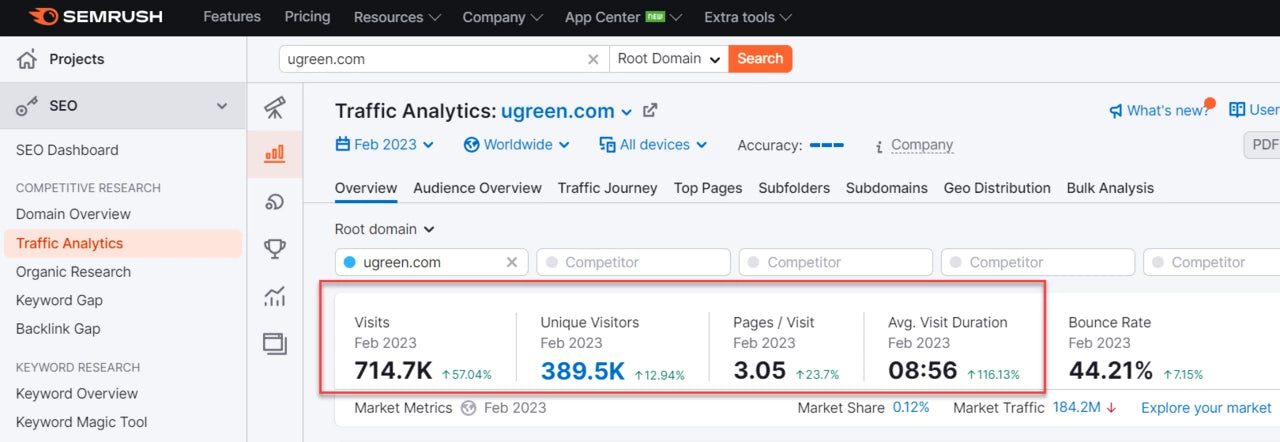
Task: Switch to the Subfolders tab
Action: (x=794, y=188)
